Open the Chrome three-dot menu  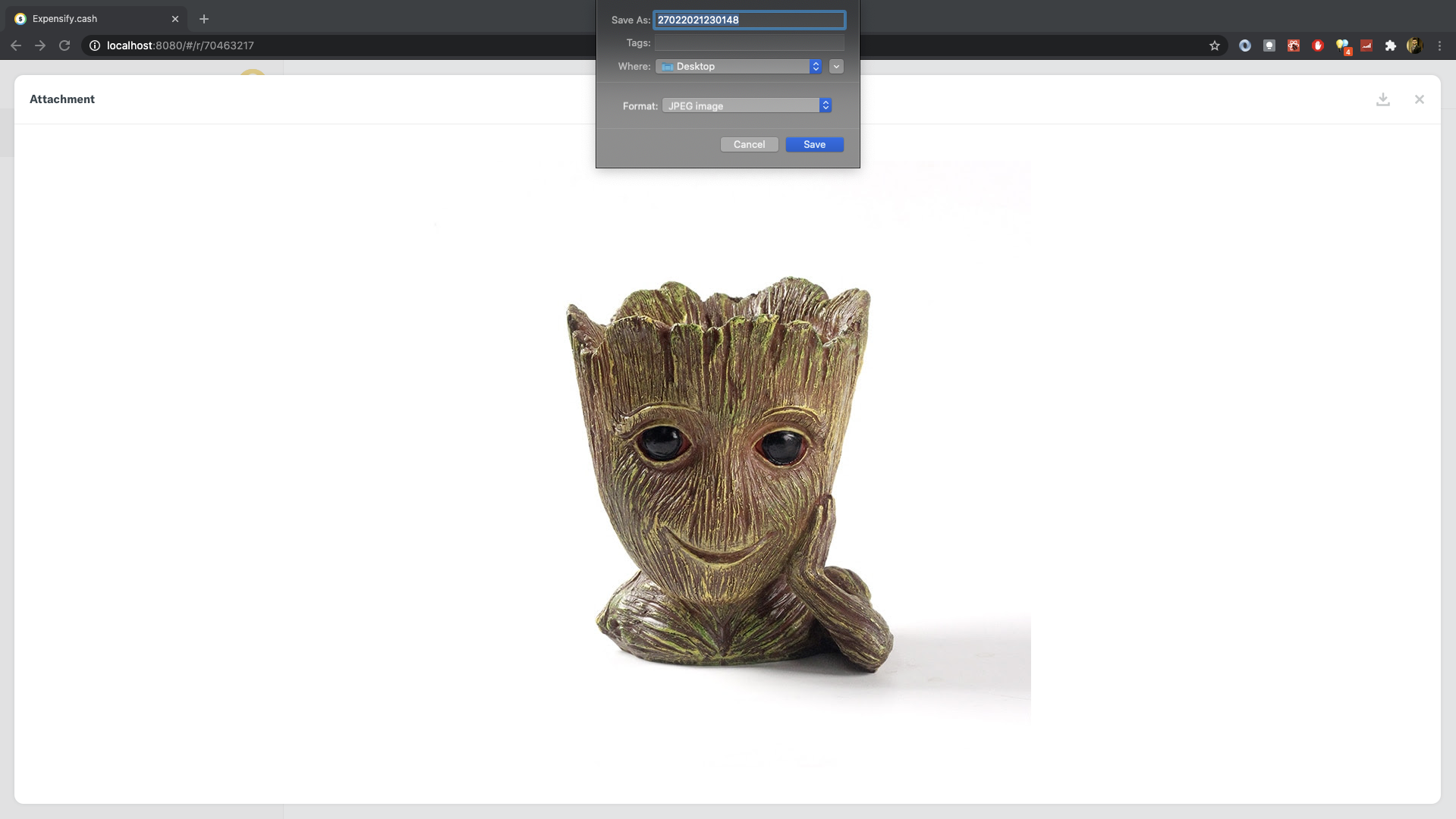click(1439, 45)
